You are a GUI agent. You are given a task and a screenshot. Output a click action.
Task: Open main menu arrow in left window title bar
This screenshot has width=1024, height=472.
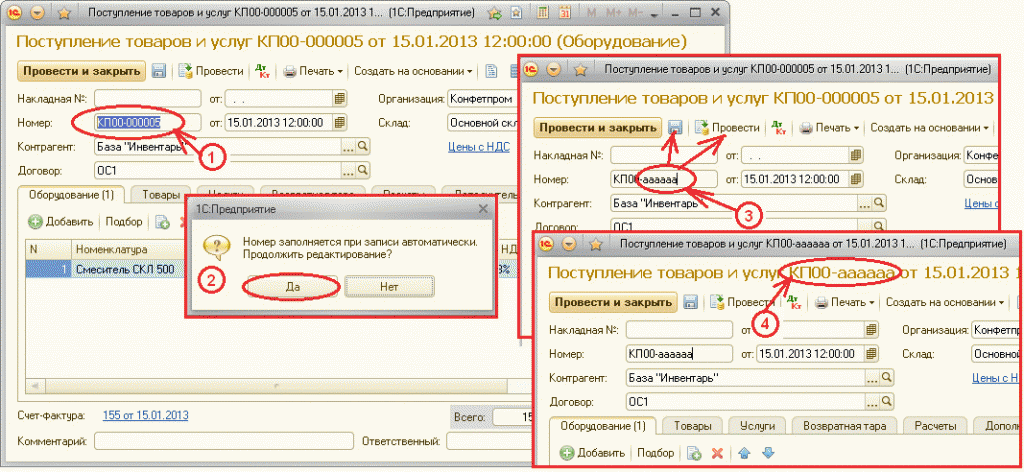pos(37,12)
